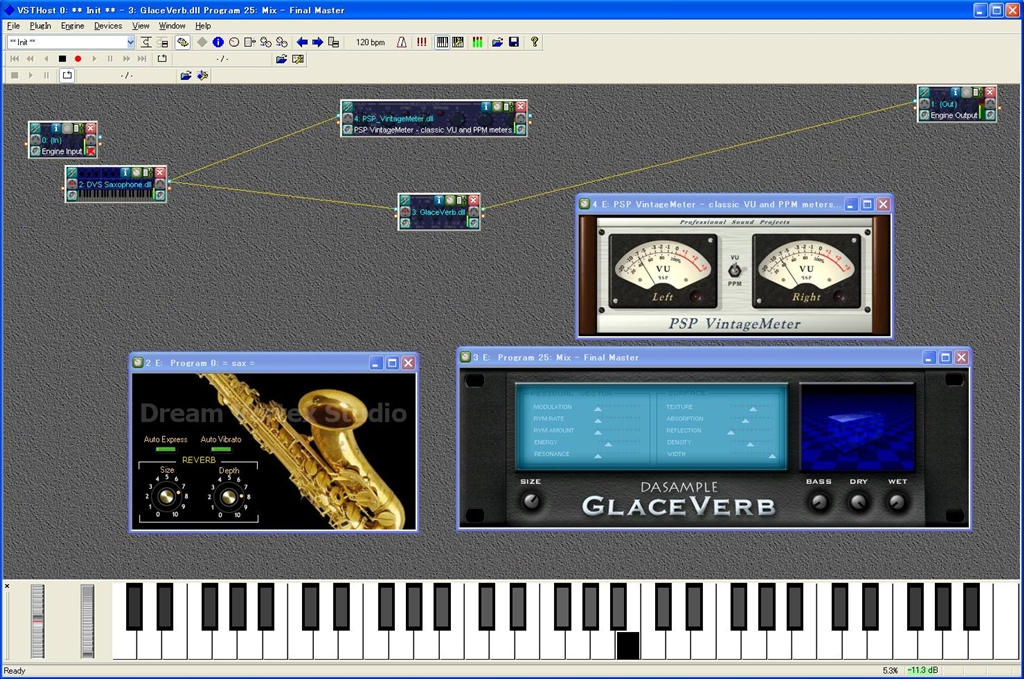Viewport: 1024px width, 679px height.
Task: Toggle the Auto Vibrato switch on the sax plugin
Action: point(221,449)
